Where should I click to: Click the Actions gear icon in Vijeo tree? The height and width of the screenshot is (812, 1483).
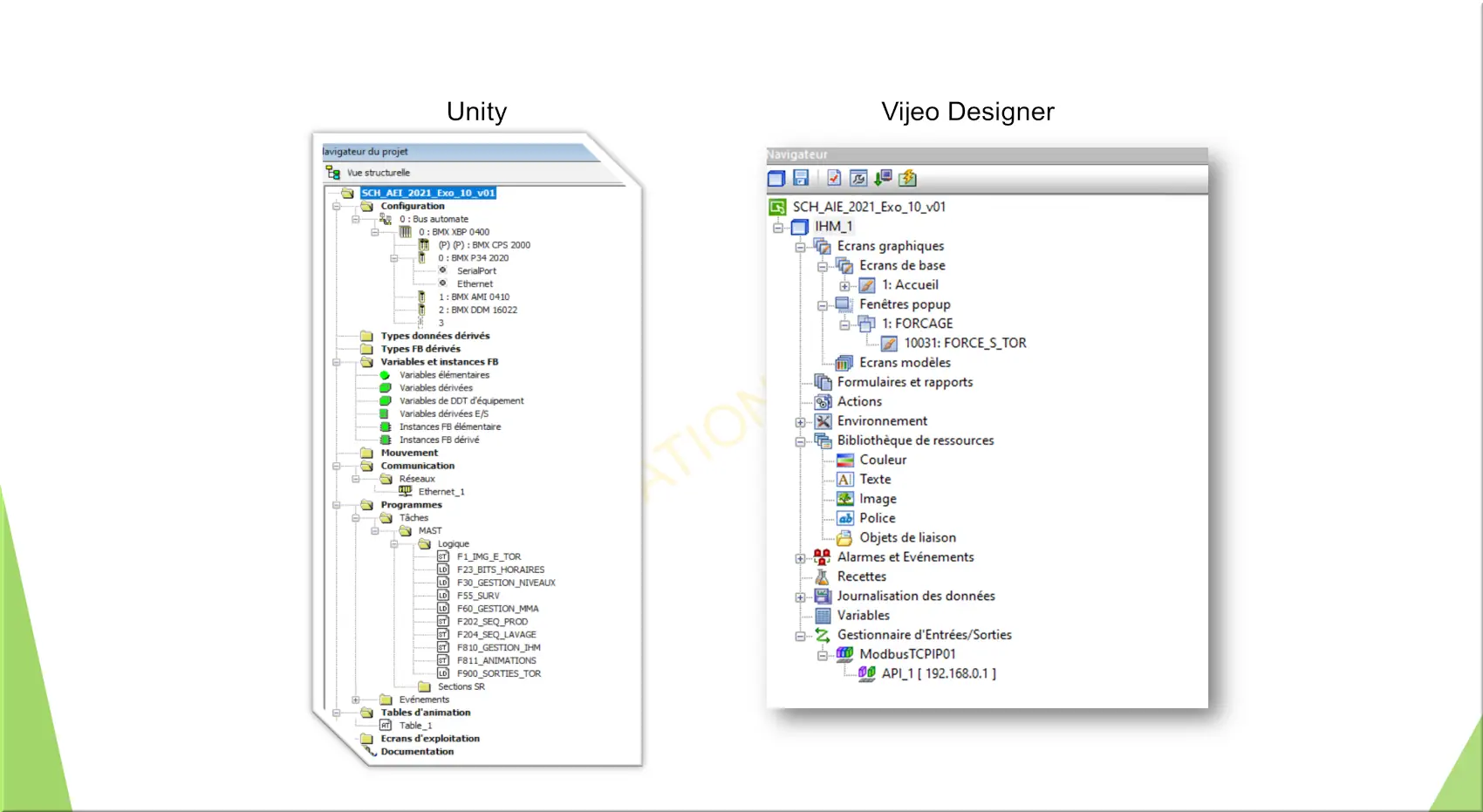point(823,402)
